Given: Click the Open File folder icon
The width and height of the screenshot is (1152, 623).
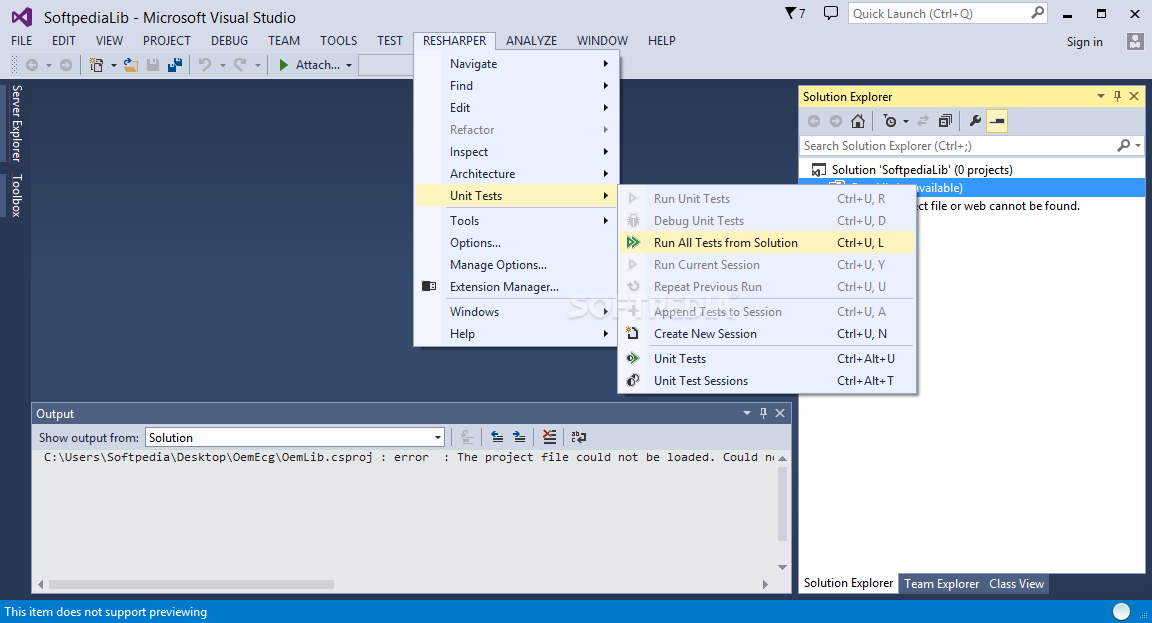Looking at the screenshot, I should click(x=131, y=65).
